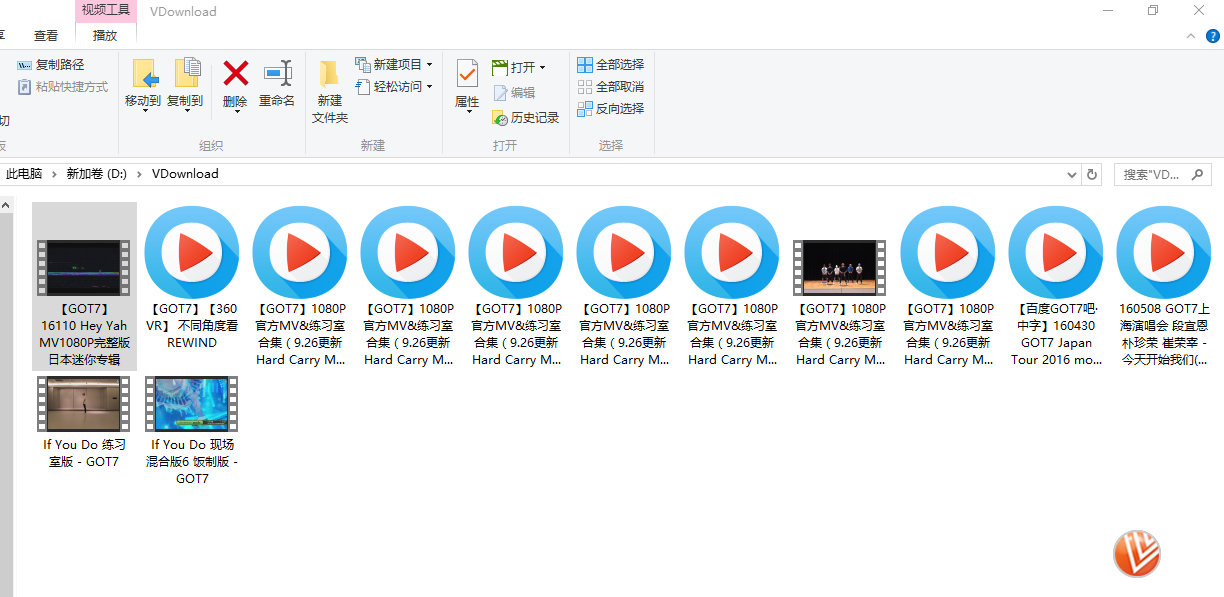Open file History (历史记录)
The image size is (1224, 597).
point(525,117)
